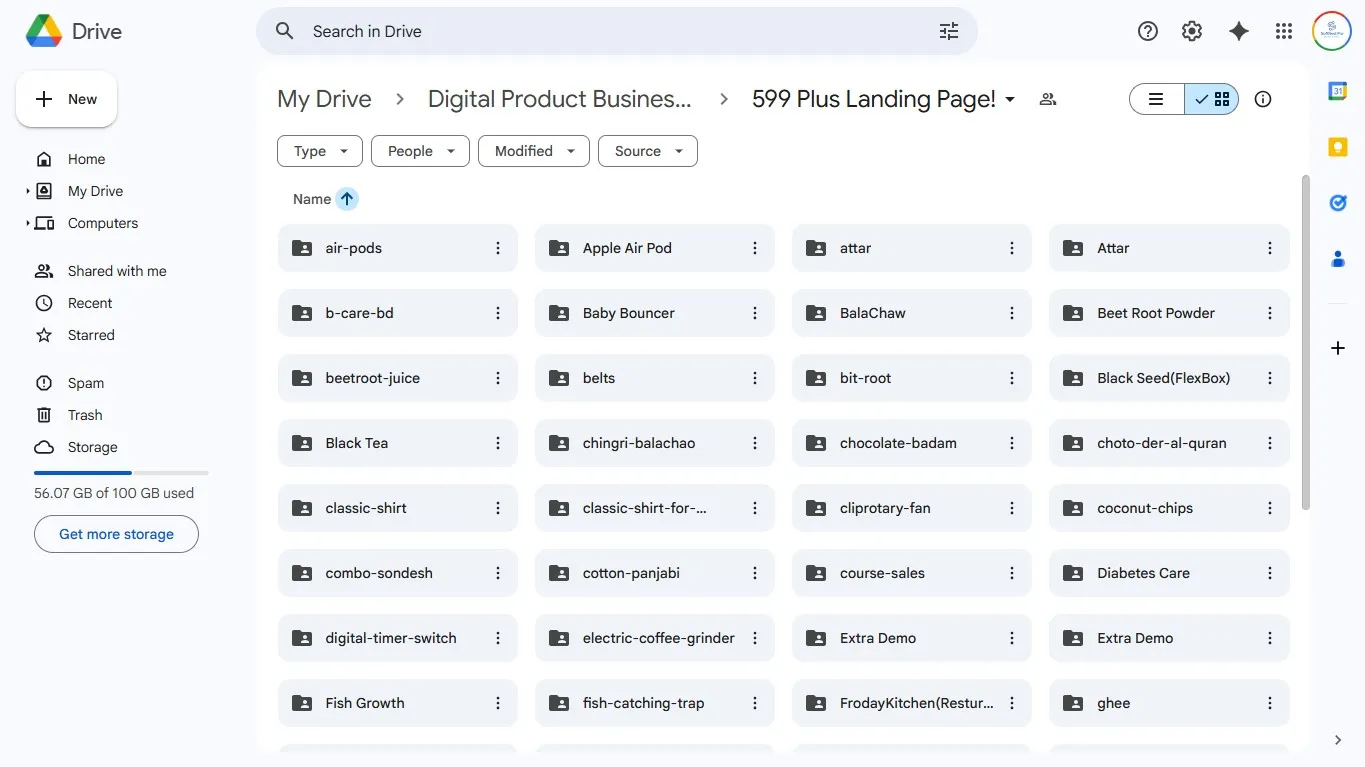
Task: Open the Source filter dropdown
Action: 647,150
